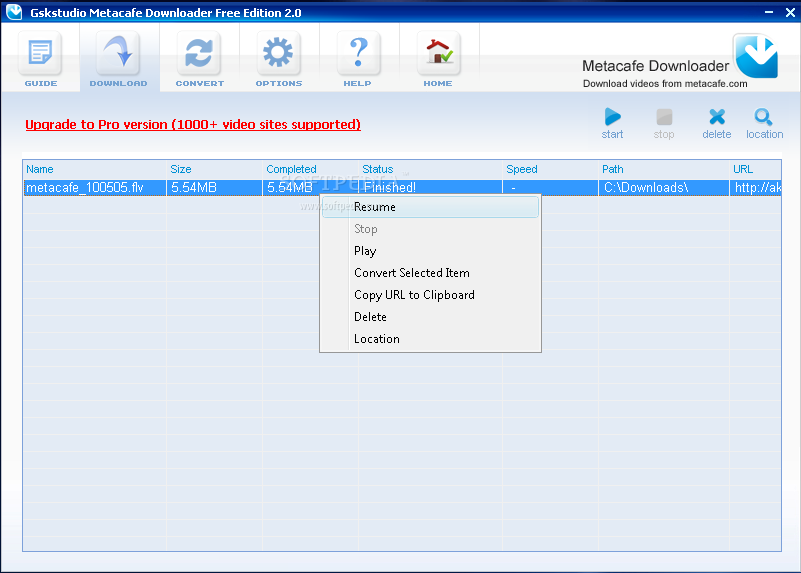801x573 pixels.
Task: Close the Metacafe Downloader window
Action: 790,12
